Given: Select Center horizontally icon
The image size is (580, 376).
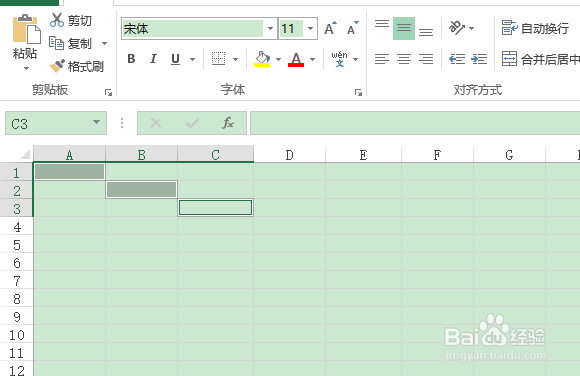Looking at the screenshot, I should tap(404, 59).
